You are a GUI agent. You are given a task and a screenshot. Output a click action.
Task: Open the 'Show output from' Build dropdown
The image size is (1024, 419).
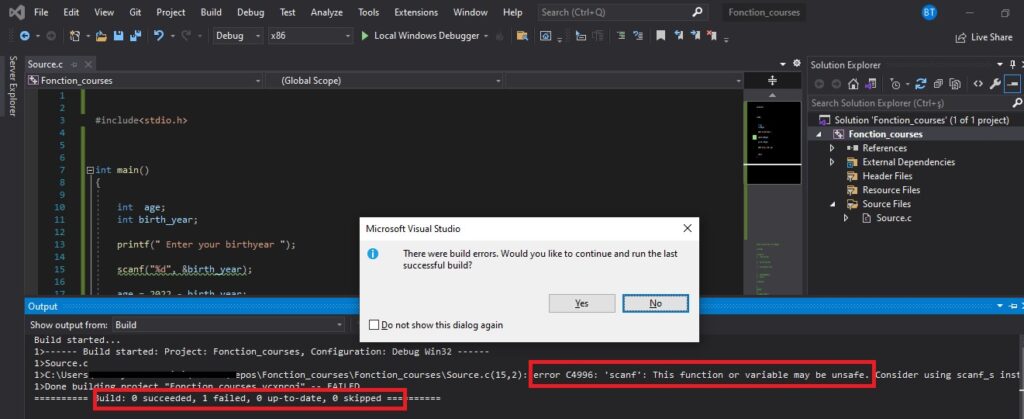click(229, 324)
